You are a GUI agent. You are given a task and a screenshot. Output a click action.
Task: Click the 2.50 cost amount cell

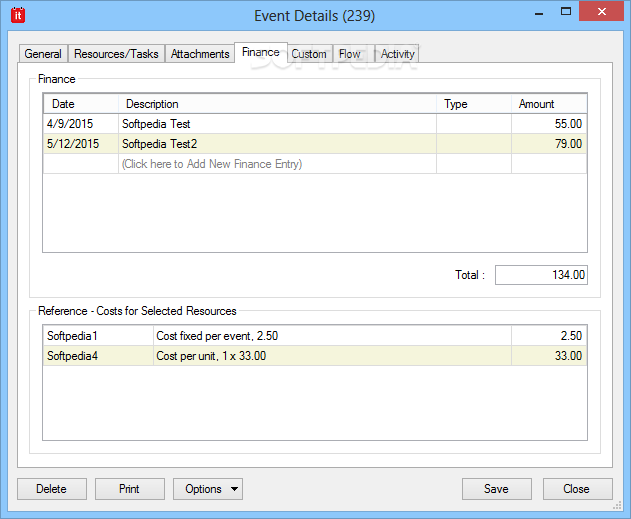pos(549,336)
